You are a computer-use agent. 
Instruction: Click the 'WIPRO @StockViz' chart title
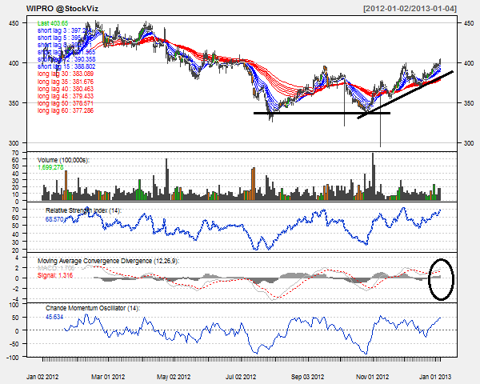point(62,9)
